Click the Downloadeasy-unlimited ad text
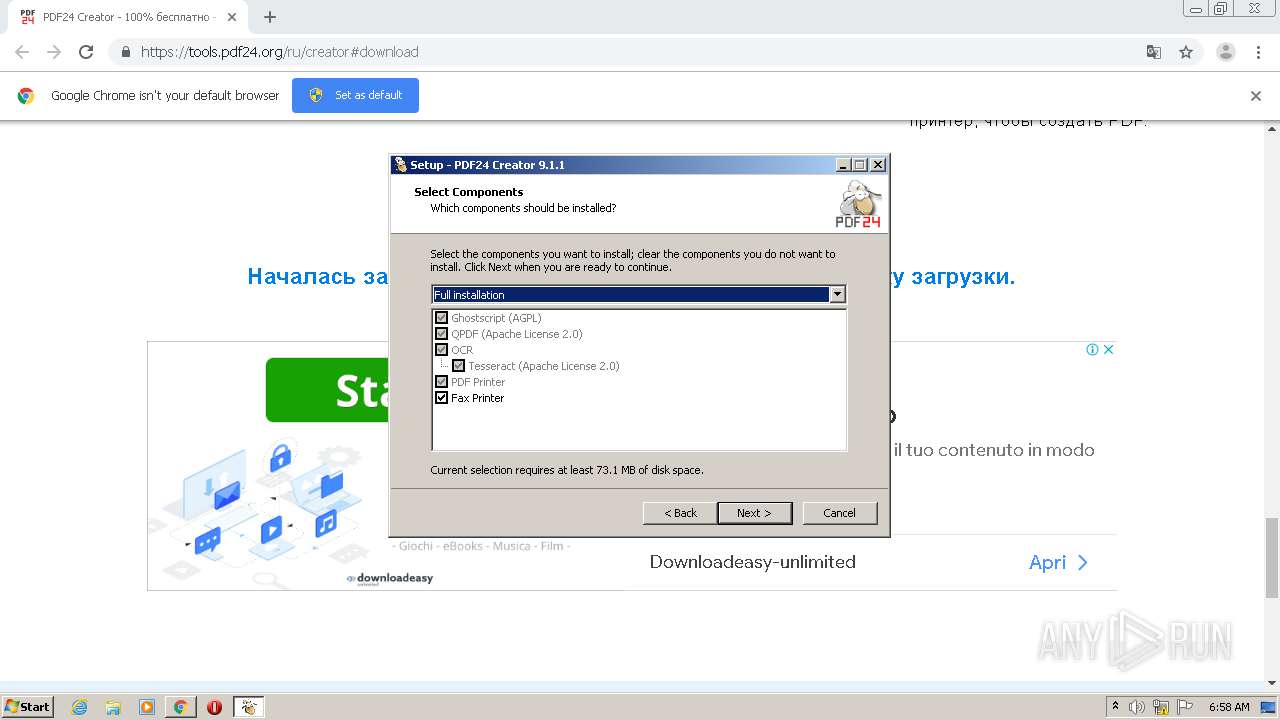The height and width of the screenshot is (720, 1280). click(753, 562)
